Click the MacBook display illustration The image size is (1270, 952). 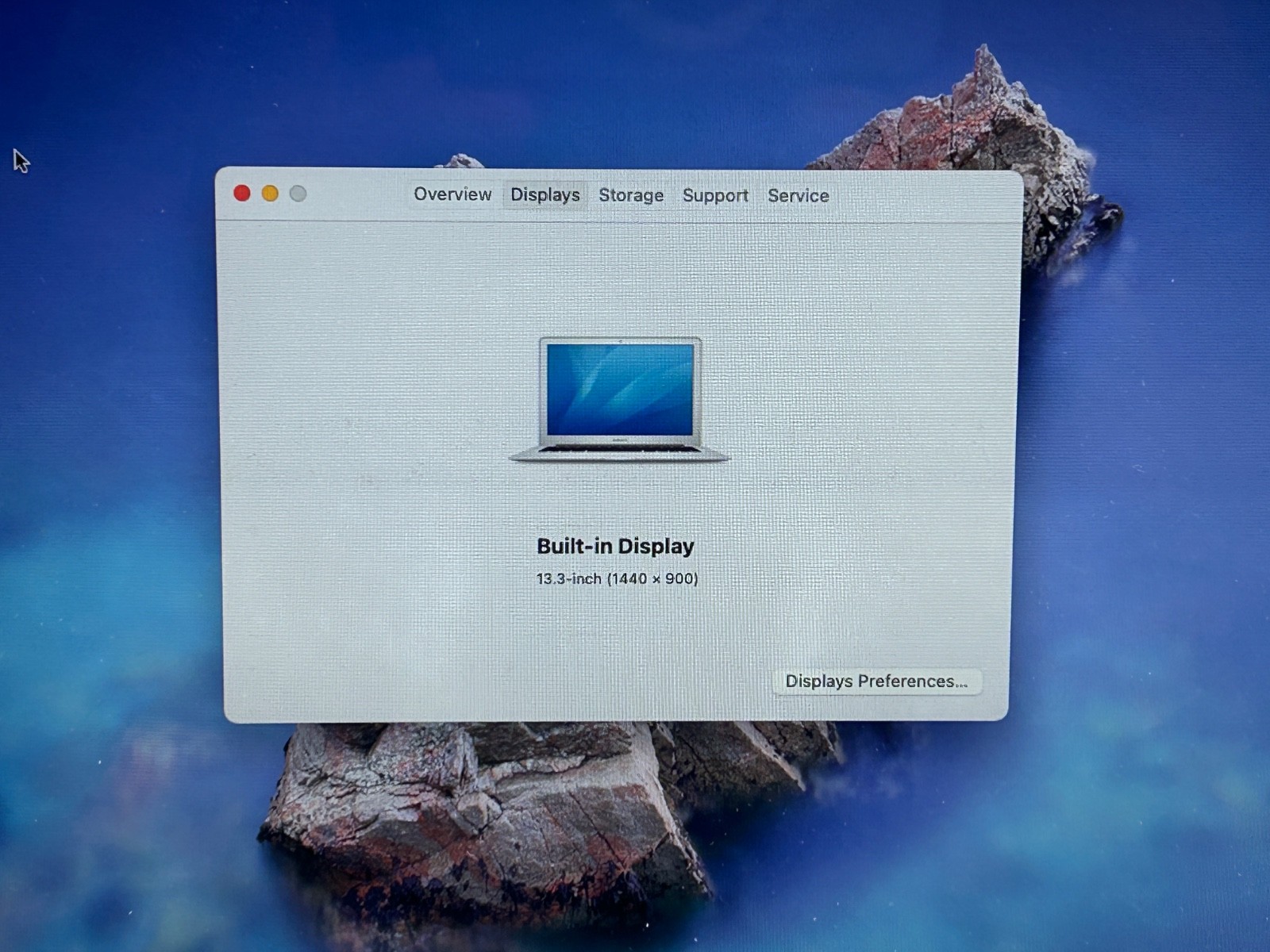tap(619, 399)
